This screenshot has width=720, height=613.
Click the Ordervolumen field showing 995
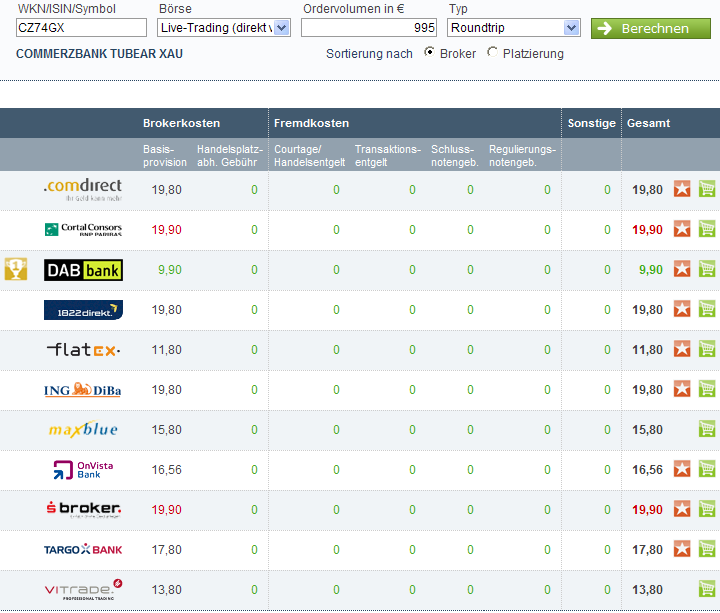pos(369,28)
